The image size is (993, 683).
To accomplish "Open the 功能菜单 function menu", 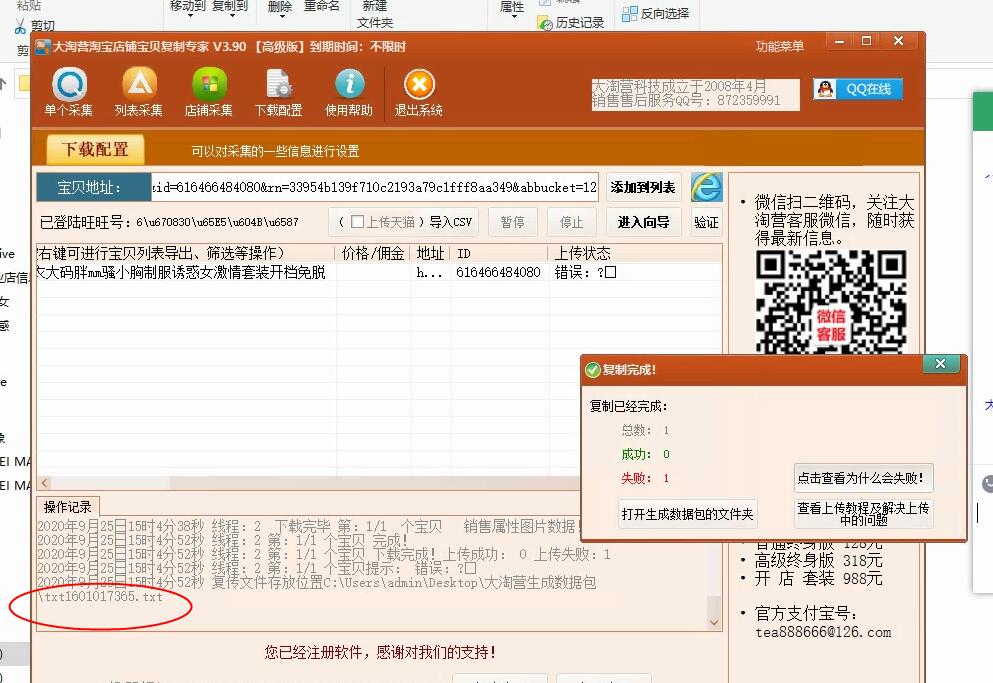I will pos(780,46).
